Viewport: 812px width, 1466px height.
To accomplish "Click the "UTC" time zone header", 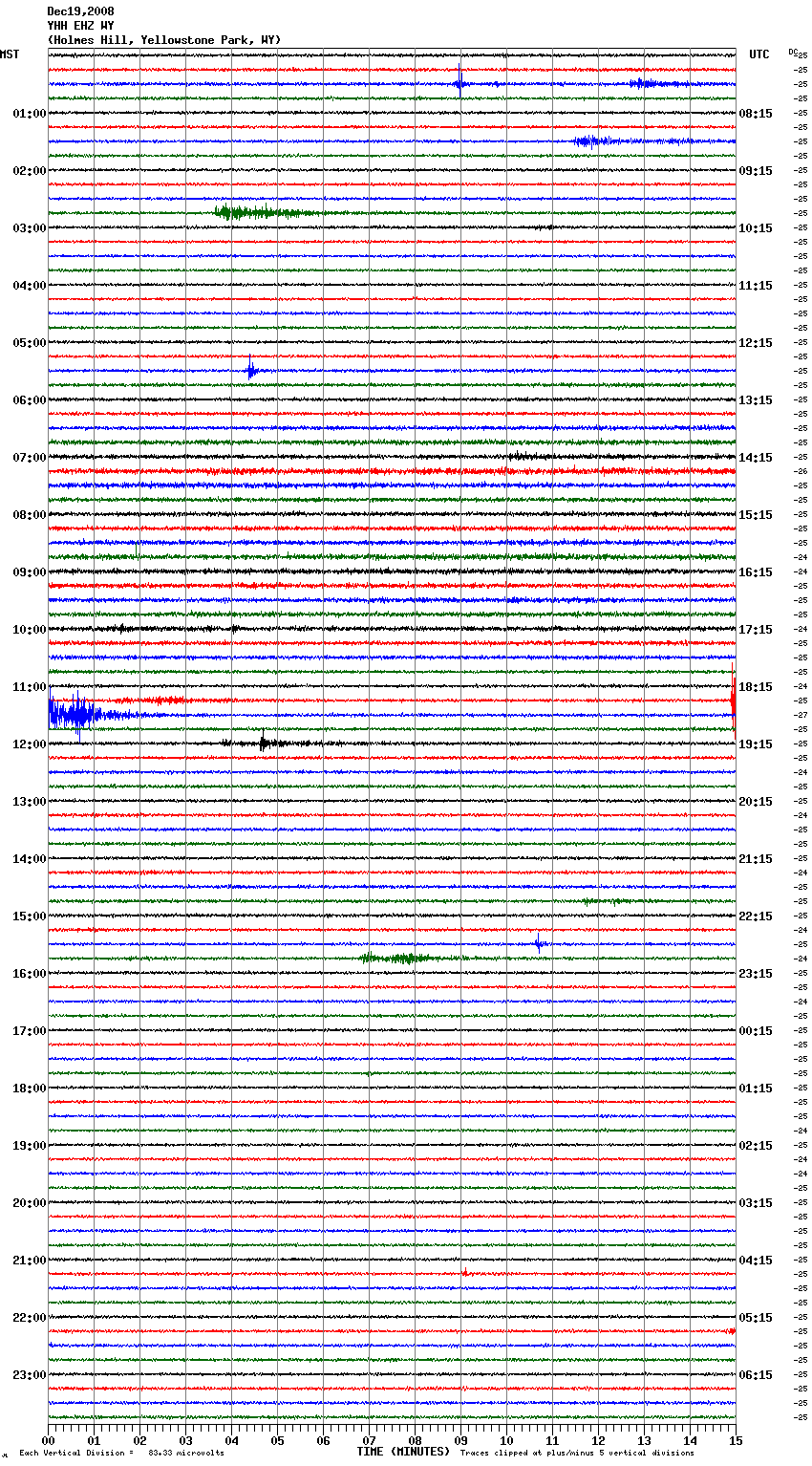I will [759, 54].
